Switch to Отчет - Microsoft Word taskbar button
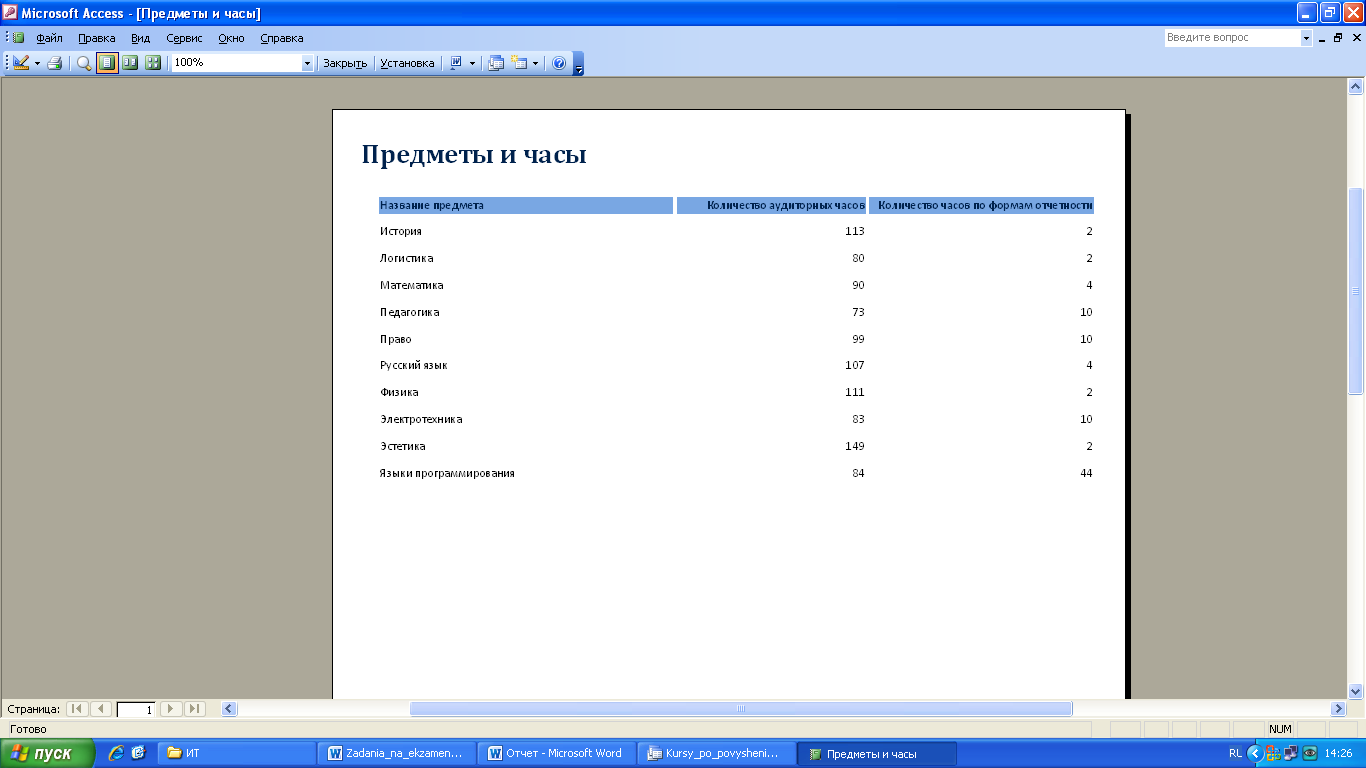 click(x=557, y=754)
